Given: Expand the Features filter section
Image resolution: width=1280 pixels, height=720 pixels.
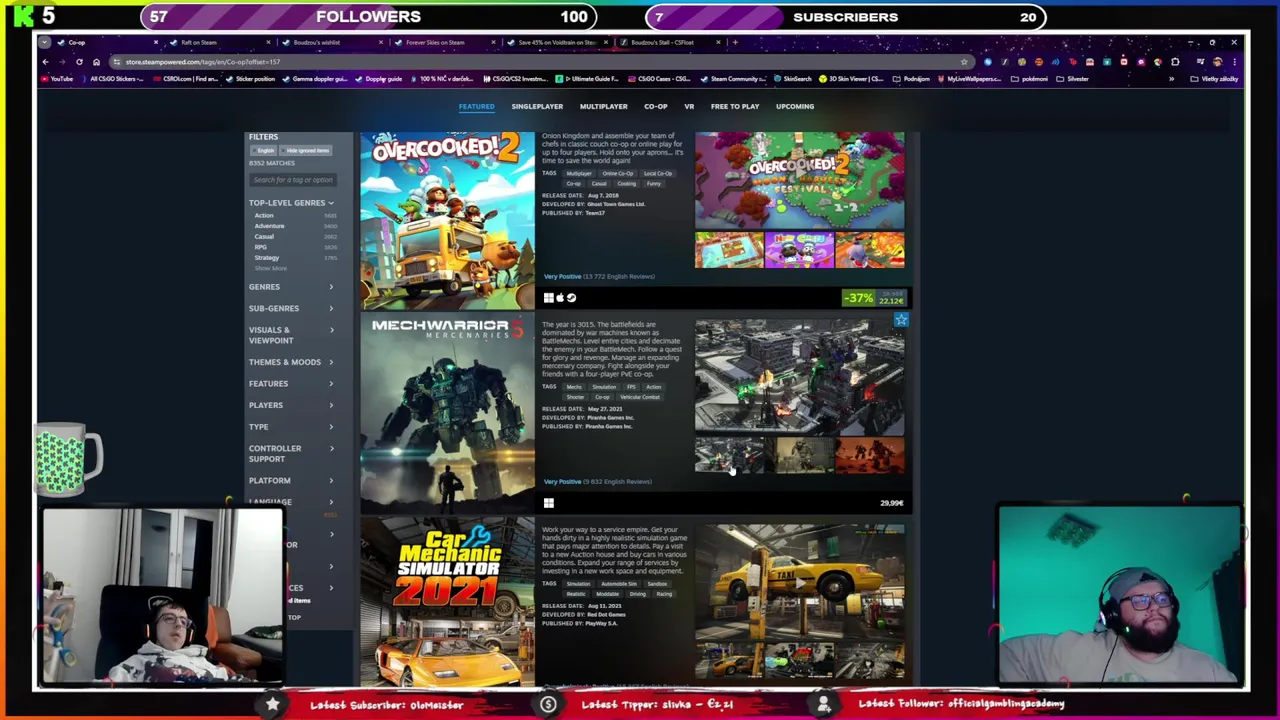Looking at the screenshot, I should pos(291,384).
